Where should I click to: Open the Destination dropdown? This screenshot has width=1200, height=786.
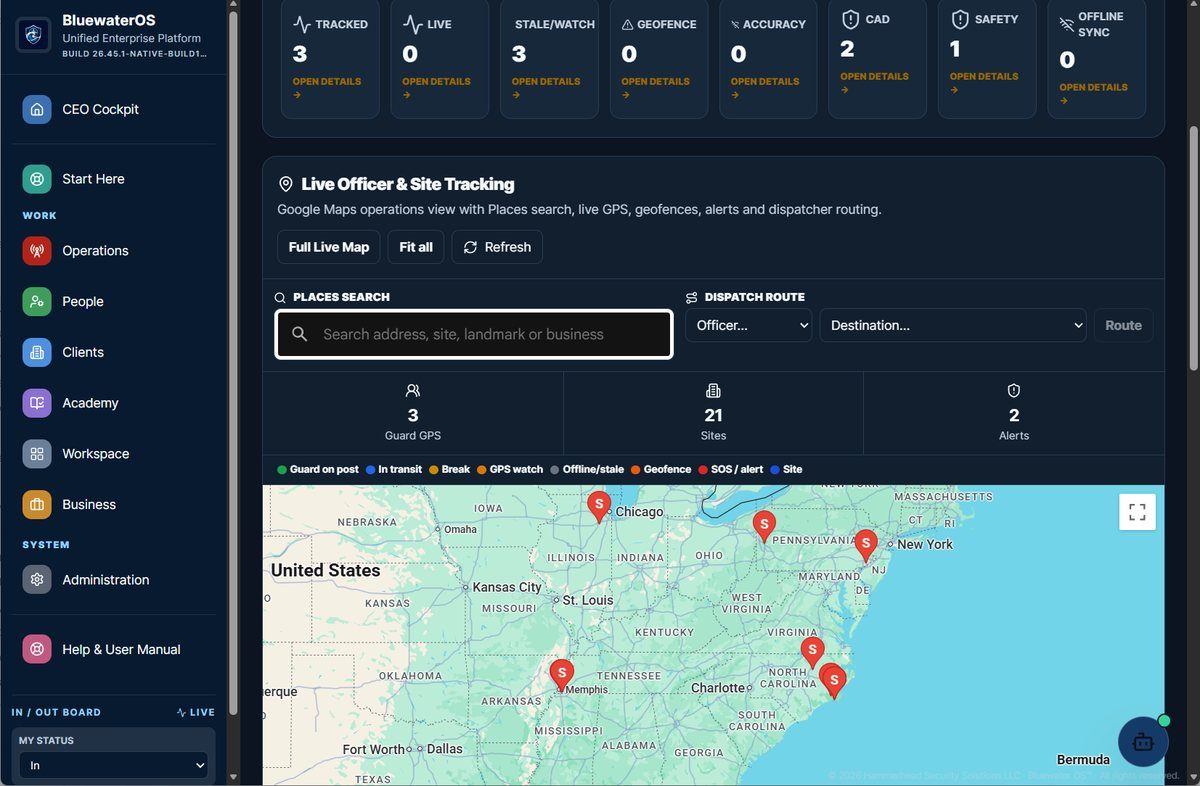point(953,325)
